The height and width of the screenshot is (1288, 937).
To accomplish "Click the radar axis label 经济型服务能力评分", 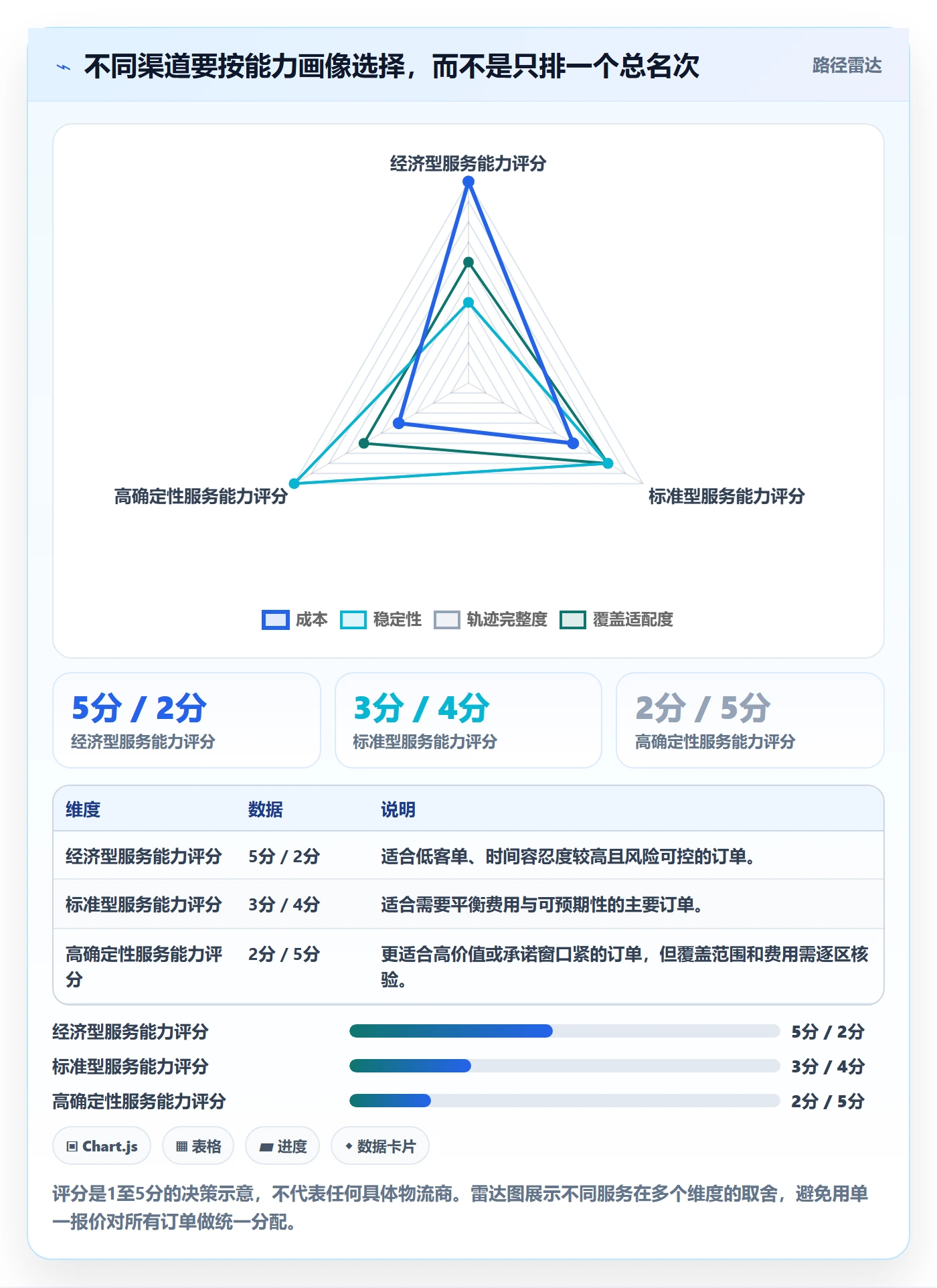I will (468, 163).
